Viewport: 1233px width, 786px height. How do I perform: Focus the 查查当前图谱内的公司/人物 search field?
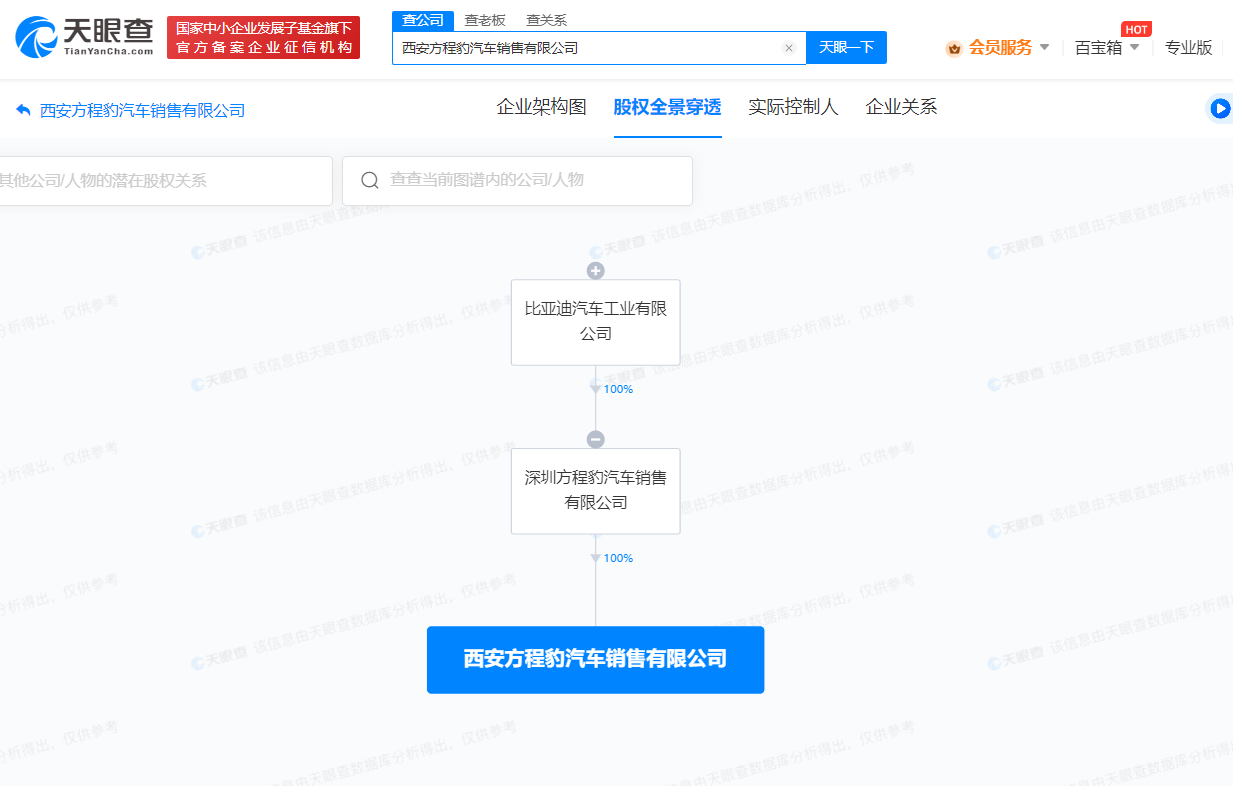click(x=517, y=181)
